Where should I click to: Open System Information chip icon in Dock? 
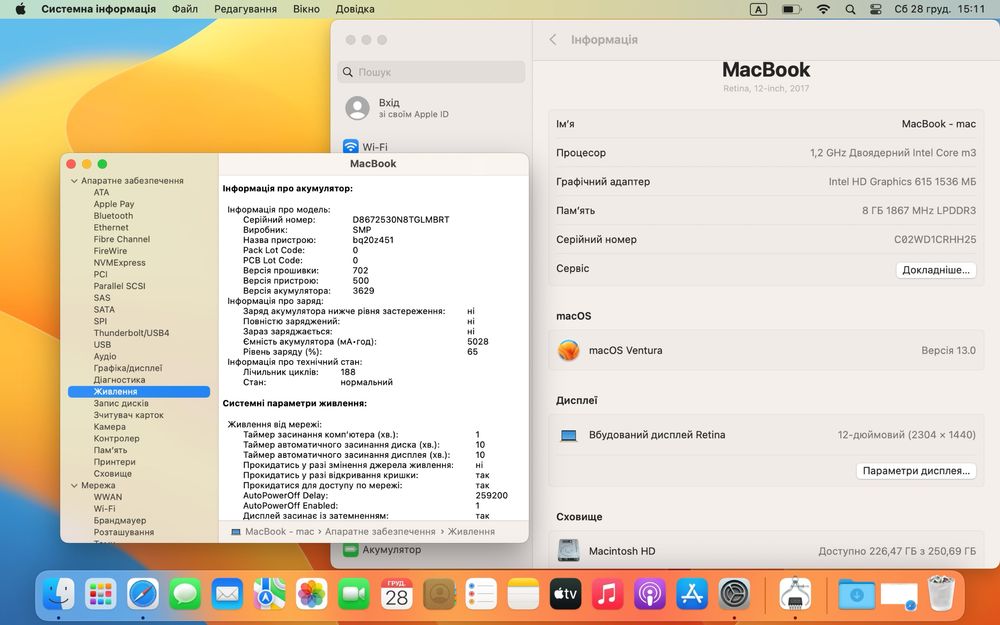795,594
